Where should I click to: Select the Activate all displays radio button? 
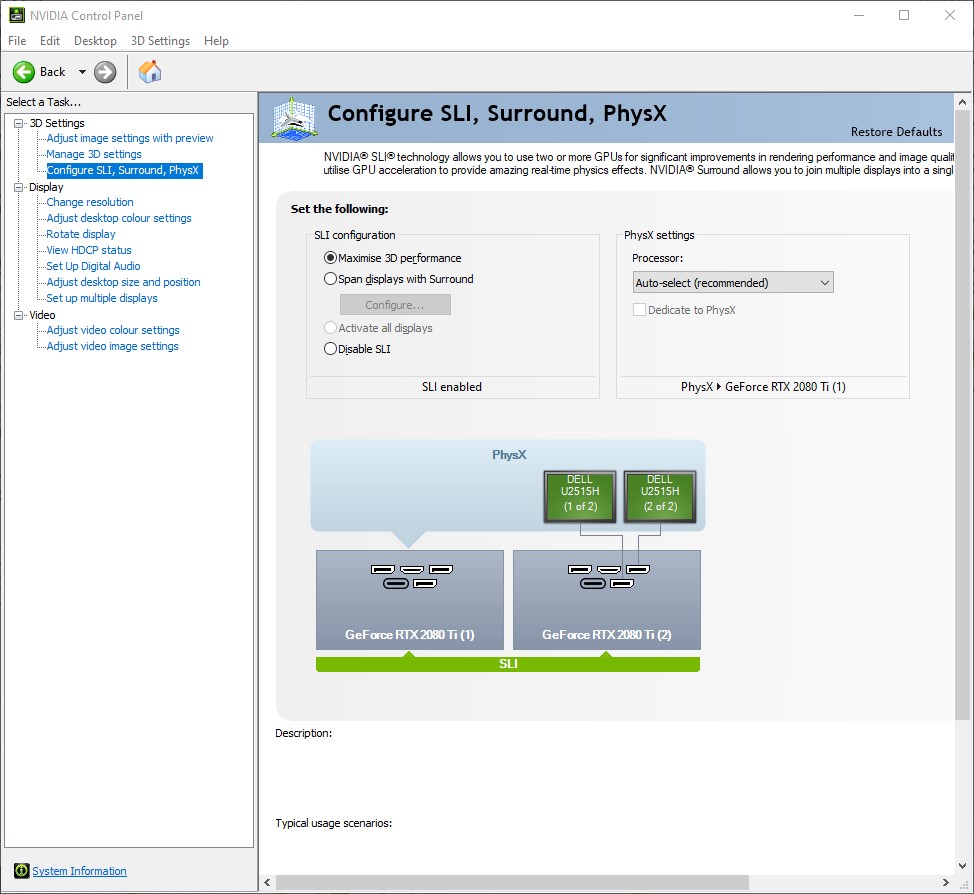point(330,327)
